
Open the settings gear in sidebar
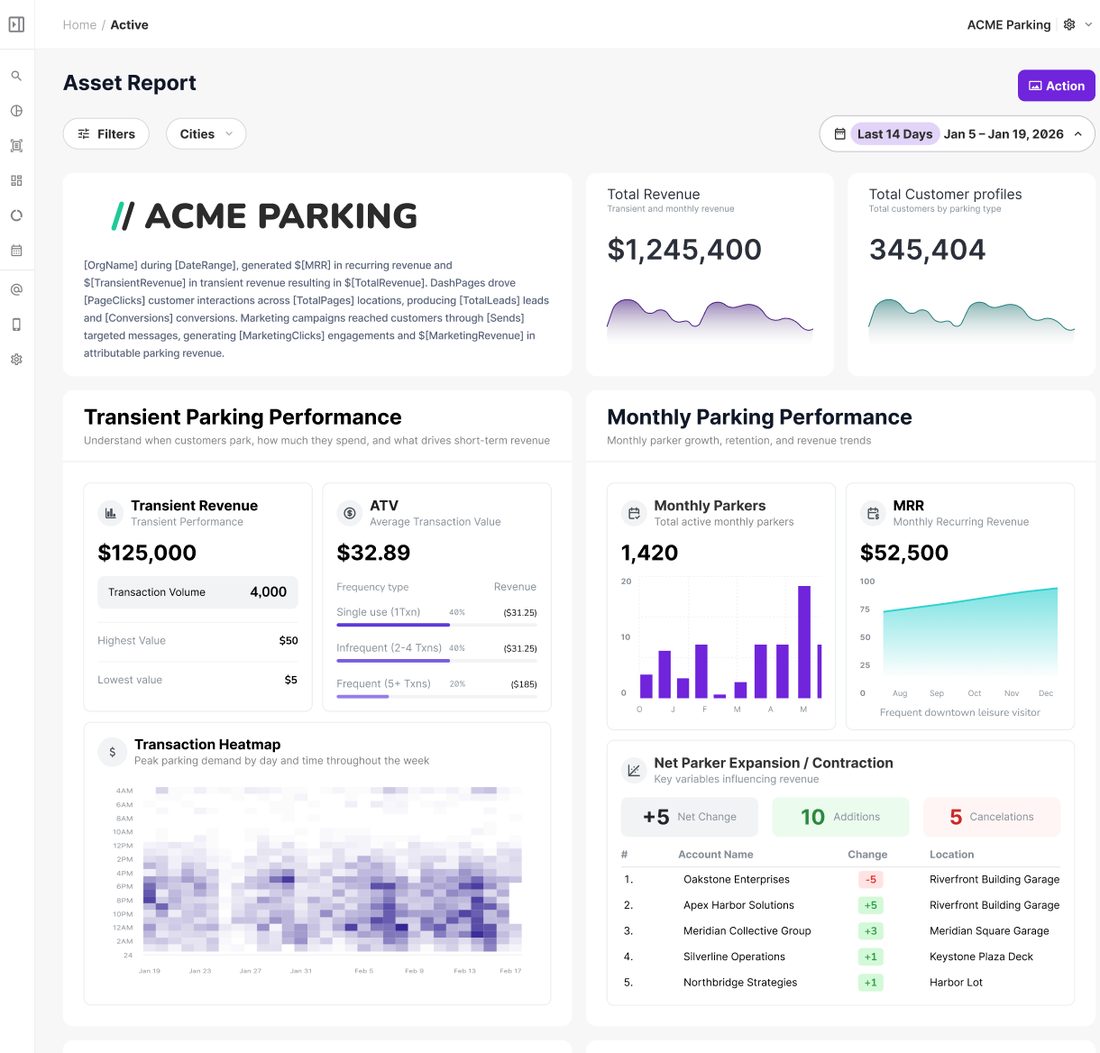pos(16,359)
